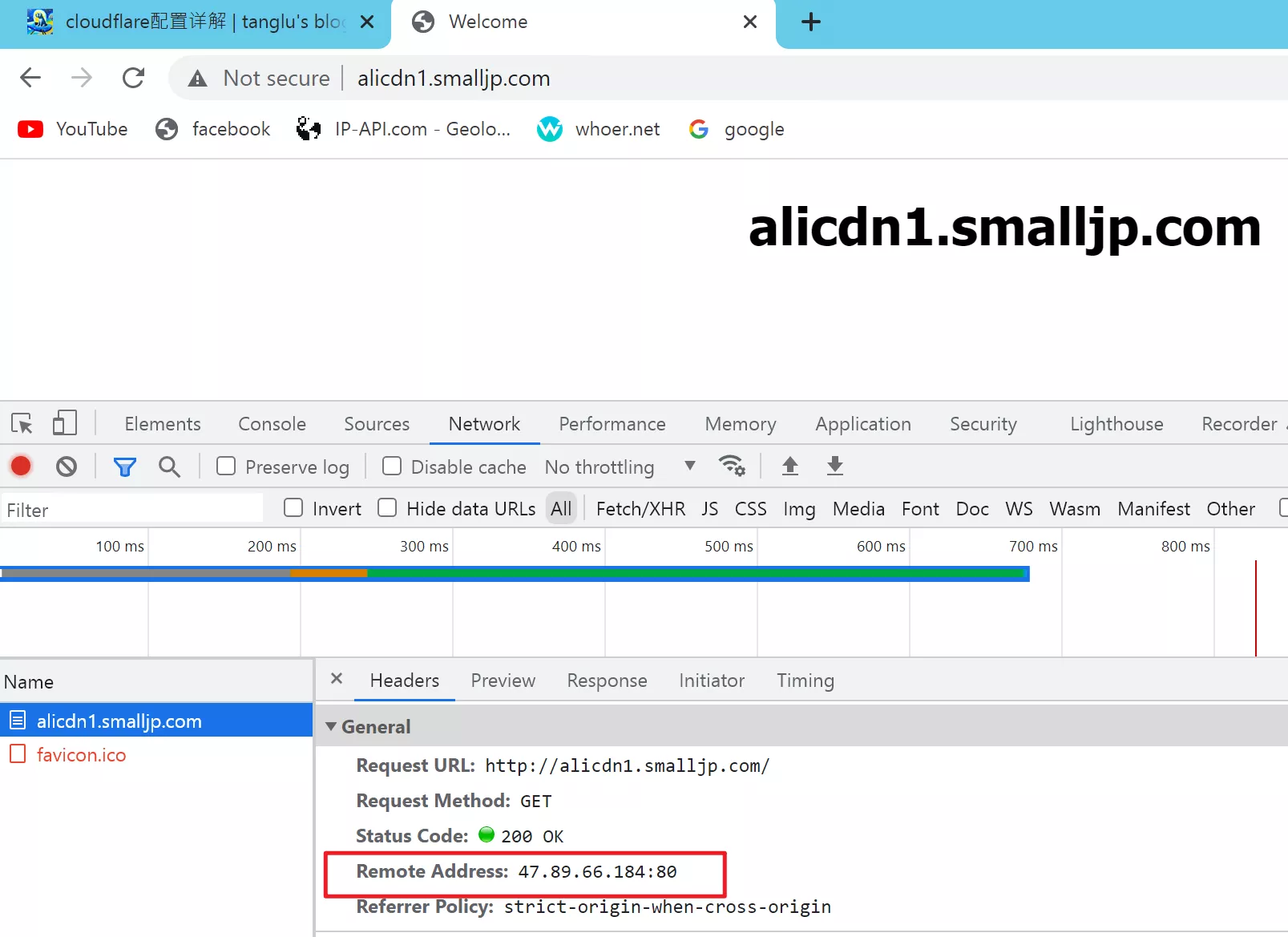Check the Hide data URLs option
Screen dimensions: 1288x937
(x=387, y=508)
